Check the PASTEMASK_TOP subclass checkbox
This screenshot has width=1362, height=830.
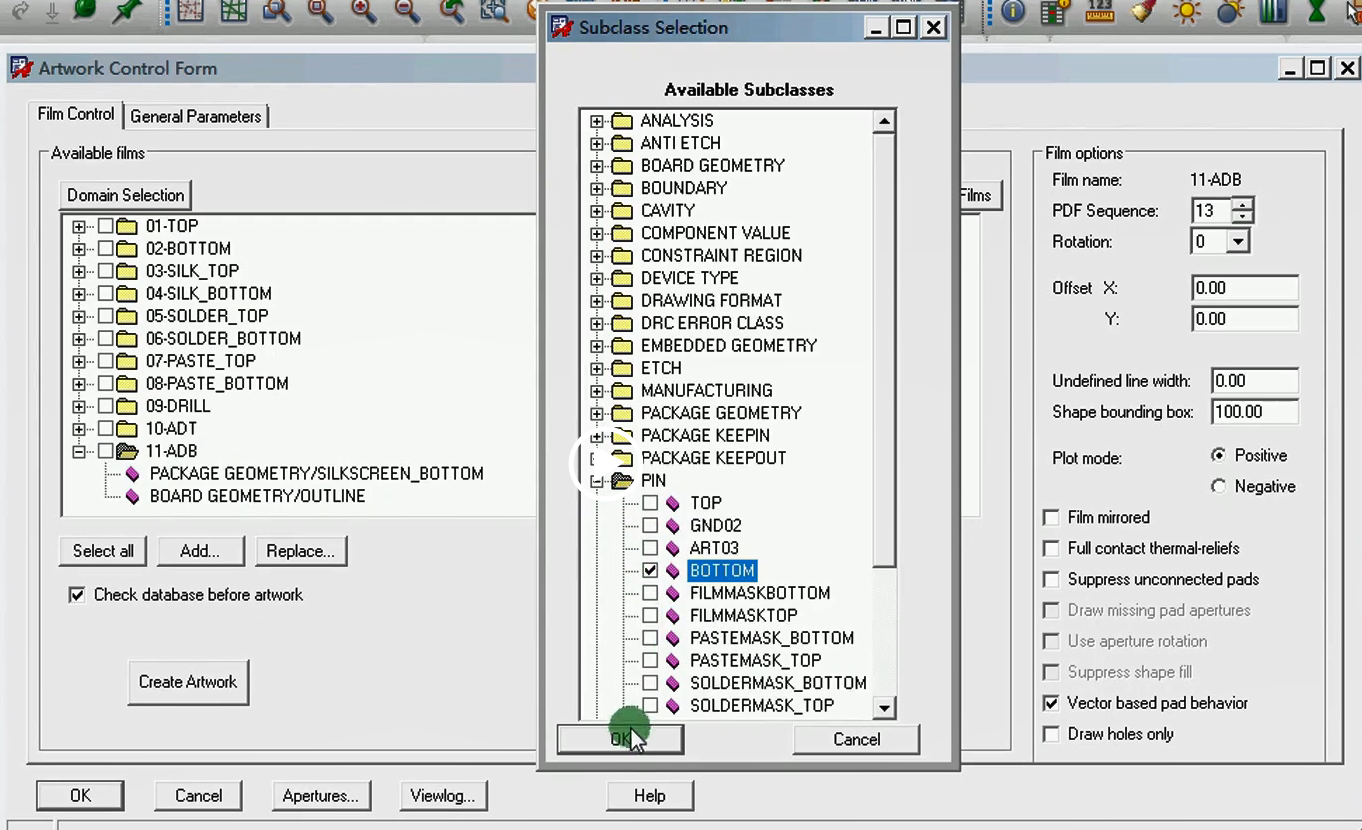650,660
